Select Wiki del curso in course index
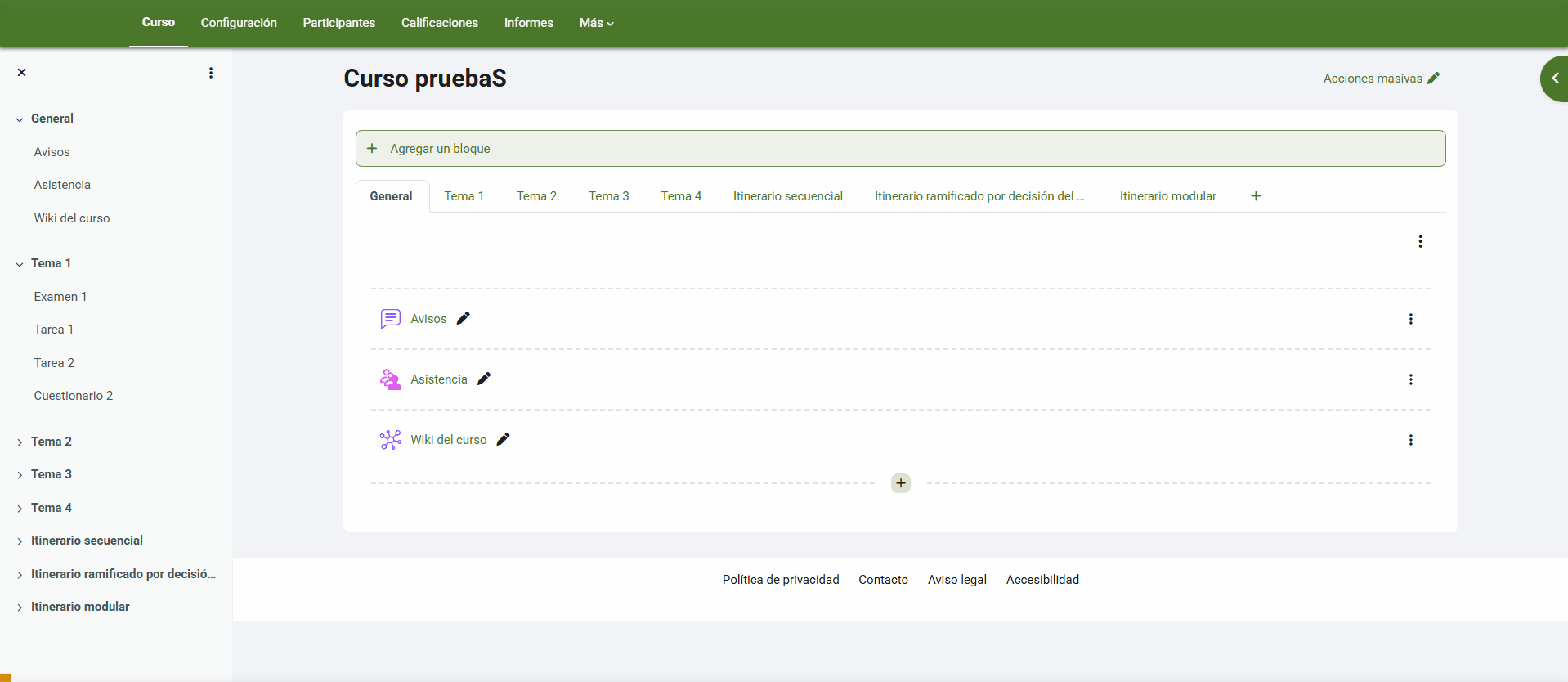 72,218
